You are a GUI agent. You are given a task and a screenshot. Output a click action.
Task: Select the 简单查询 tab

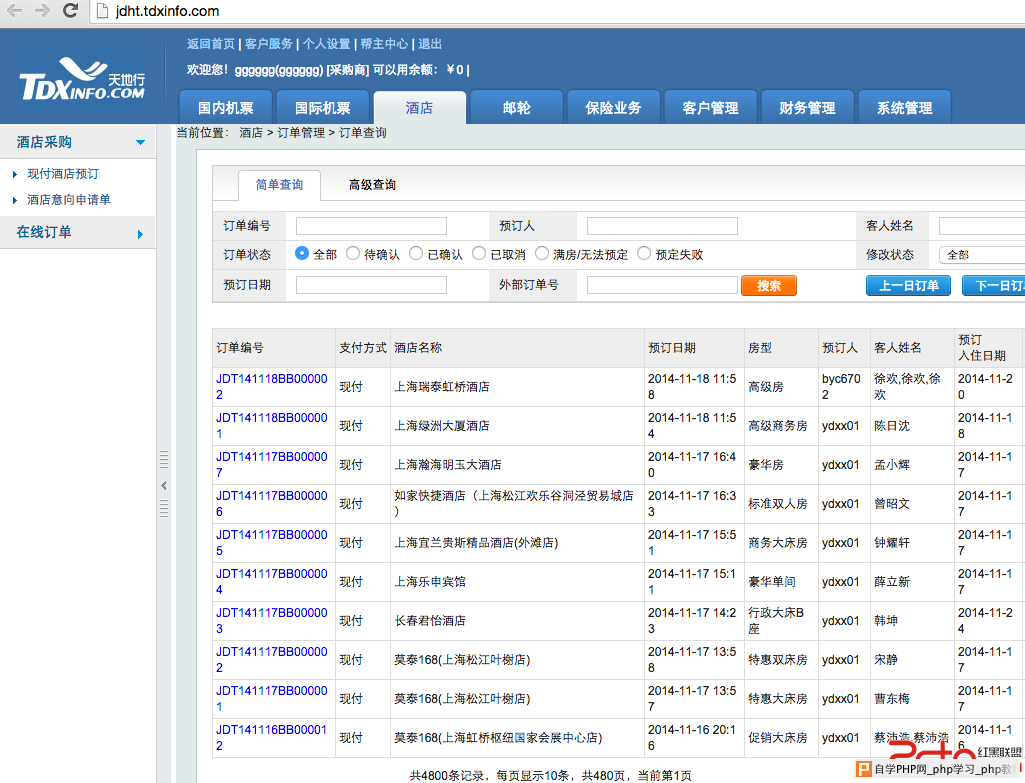[x=279, y=185]
